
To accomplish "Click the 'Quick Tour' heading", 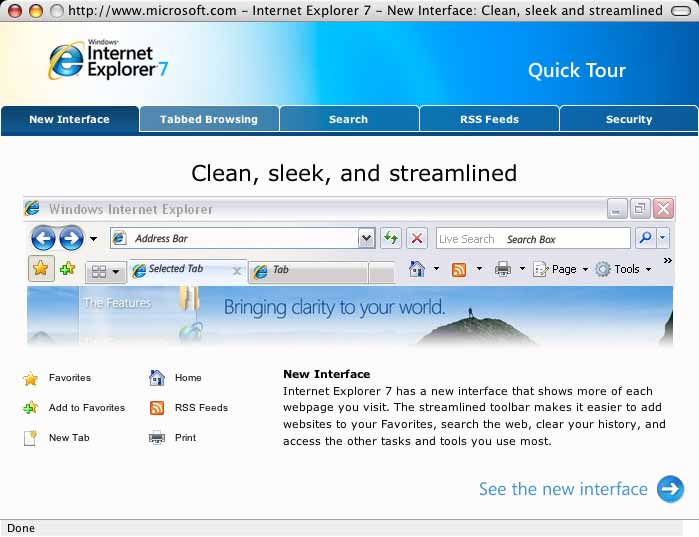I will pos(577,70).
